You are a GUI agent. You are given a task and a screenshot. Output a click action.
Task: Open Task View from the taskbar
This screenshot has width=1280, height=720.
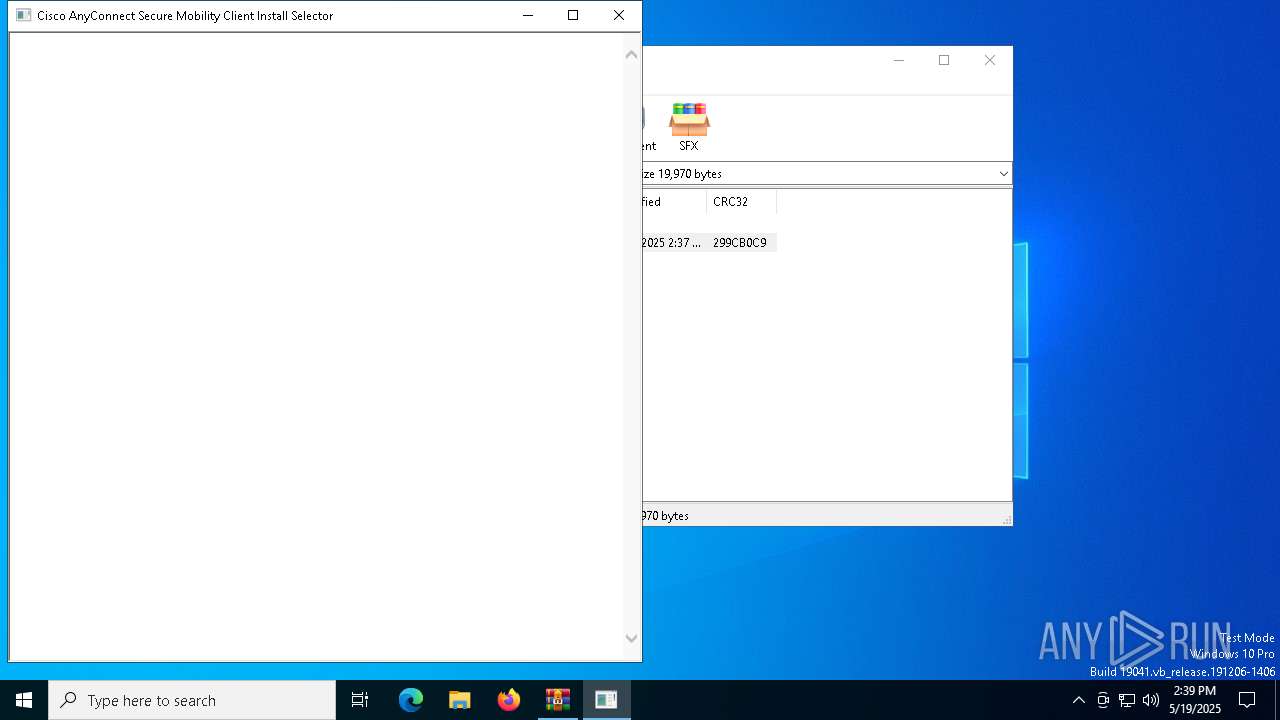click(360, 700)
